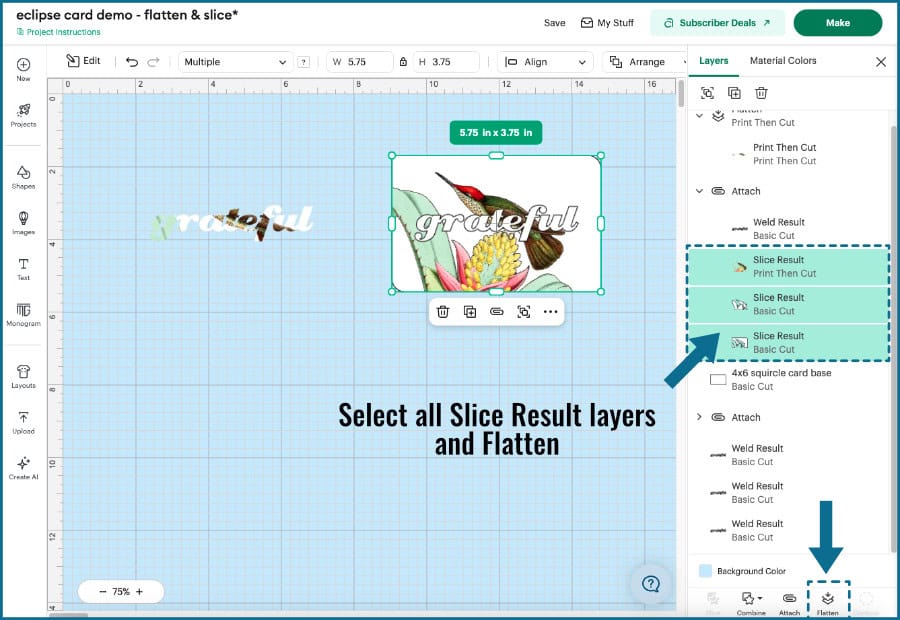Click the 75% zoom level indicator

pyautogui.click(x=121, y=591)
